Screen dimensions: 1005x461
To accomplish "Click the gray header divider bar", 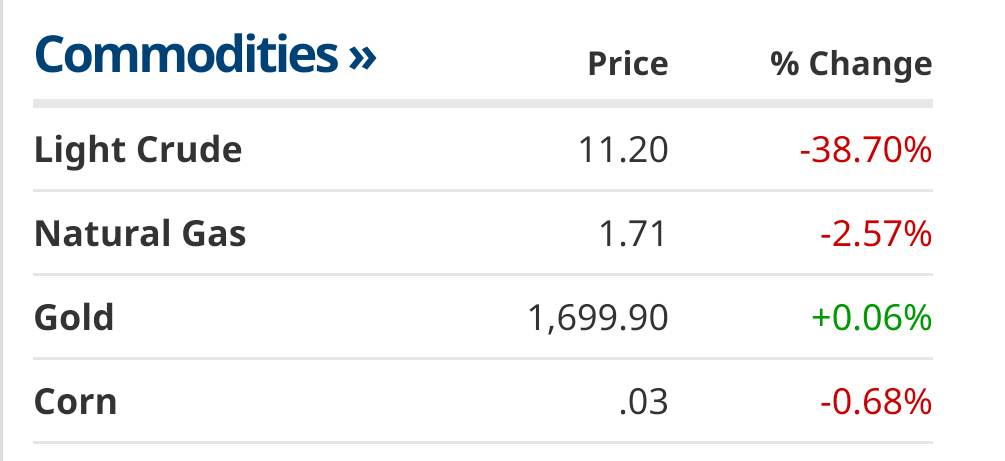I will point(483,103).
